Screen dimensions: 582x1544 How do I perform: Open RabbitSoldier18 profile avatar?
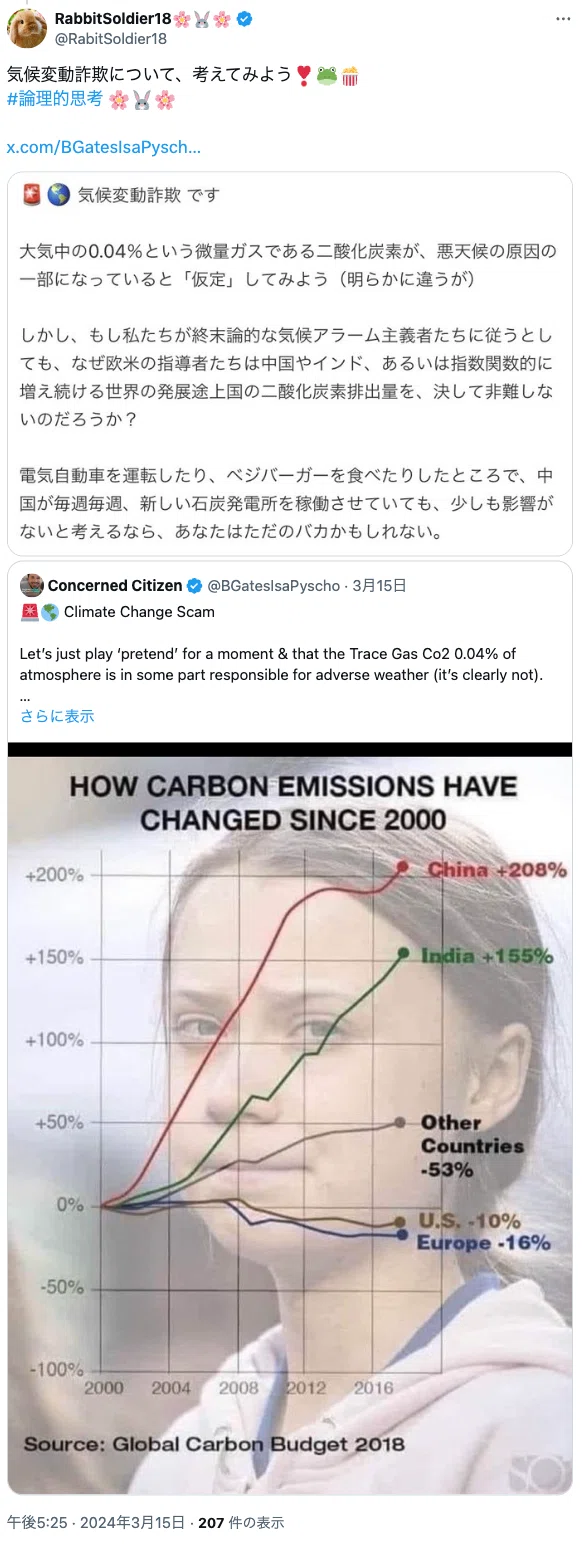click(27, 28)
